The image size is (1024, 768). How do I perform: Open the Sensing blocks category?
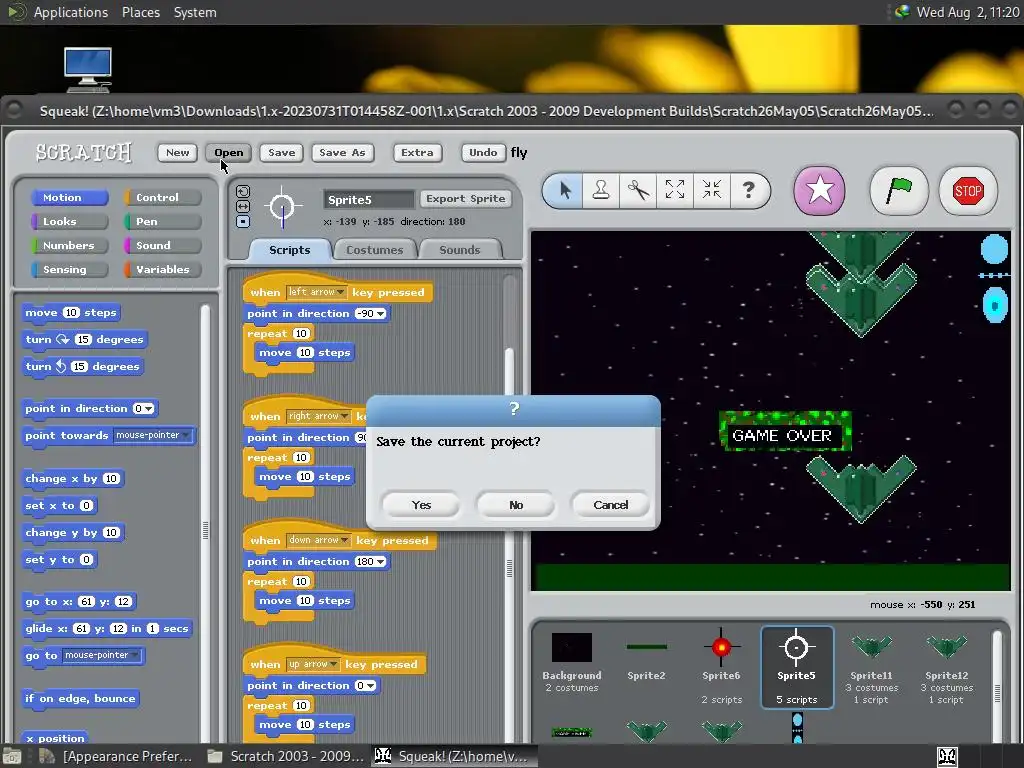tap(69, 269)
